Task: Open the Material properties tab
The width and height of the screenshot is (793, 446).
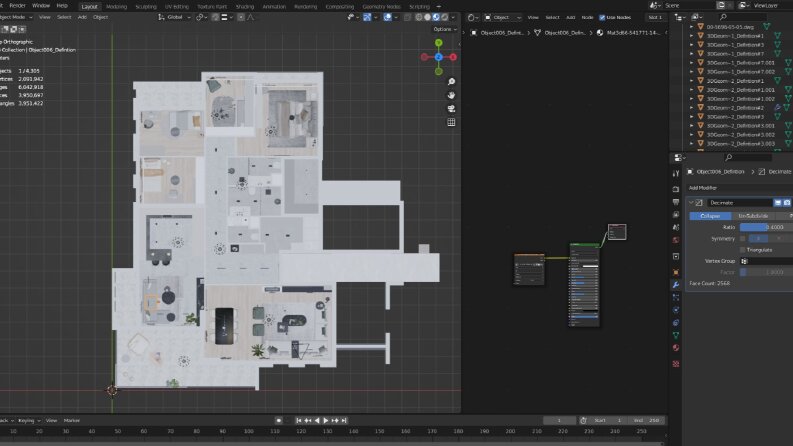Action: [676, 348]
